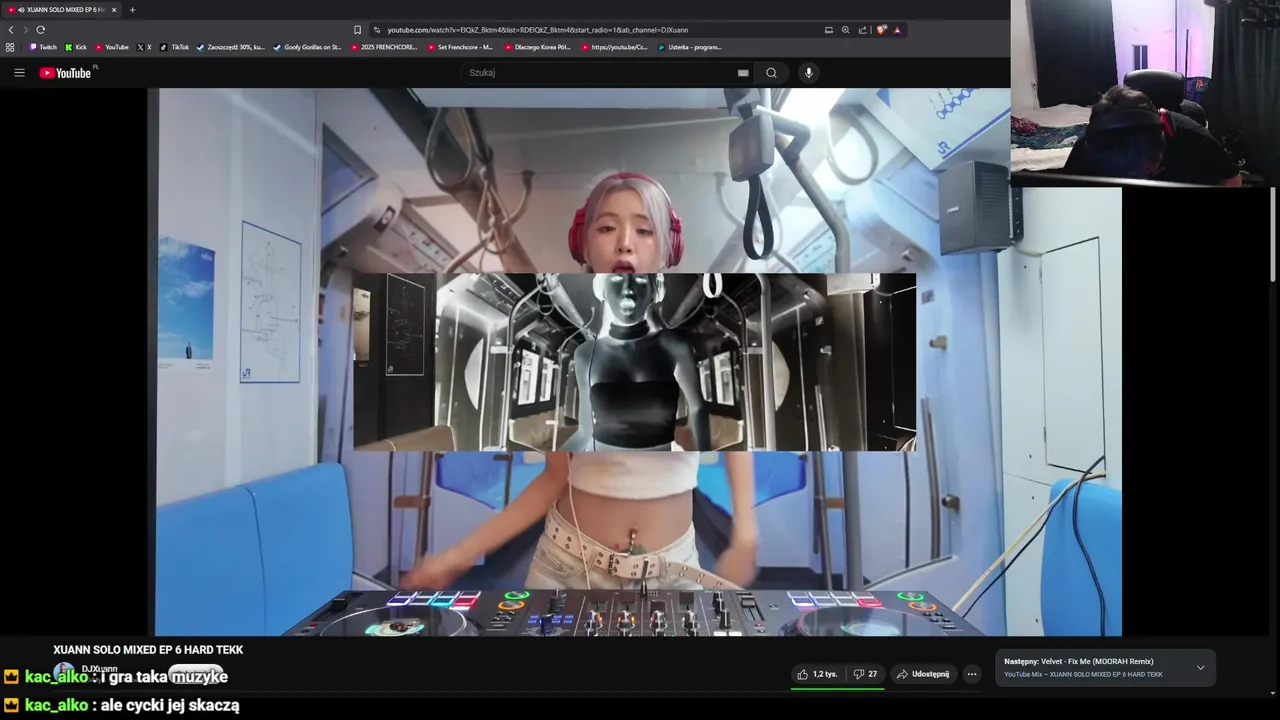This screenshot has width=1280, height=720.
Task: Open the more actions three-dot menu
Action: coord(971,674)
